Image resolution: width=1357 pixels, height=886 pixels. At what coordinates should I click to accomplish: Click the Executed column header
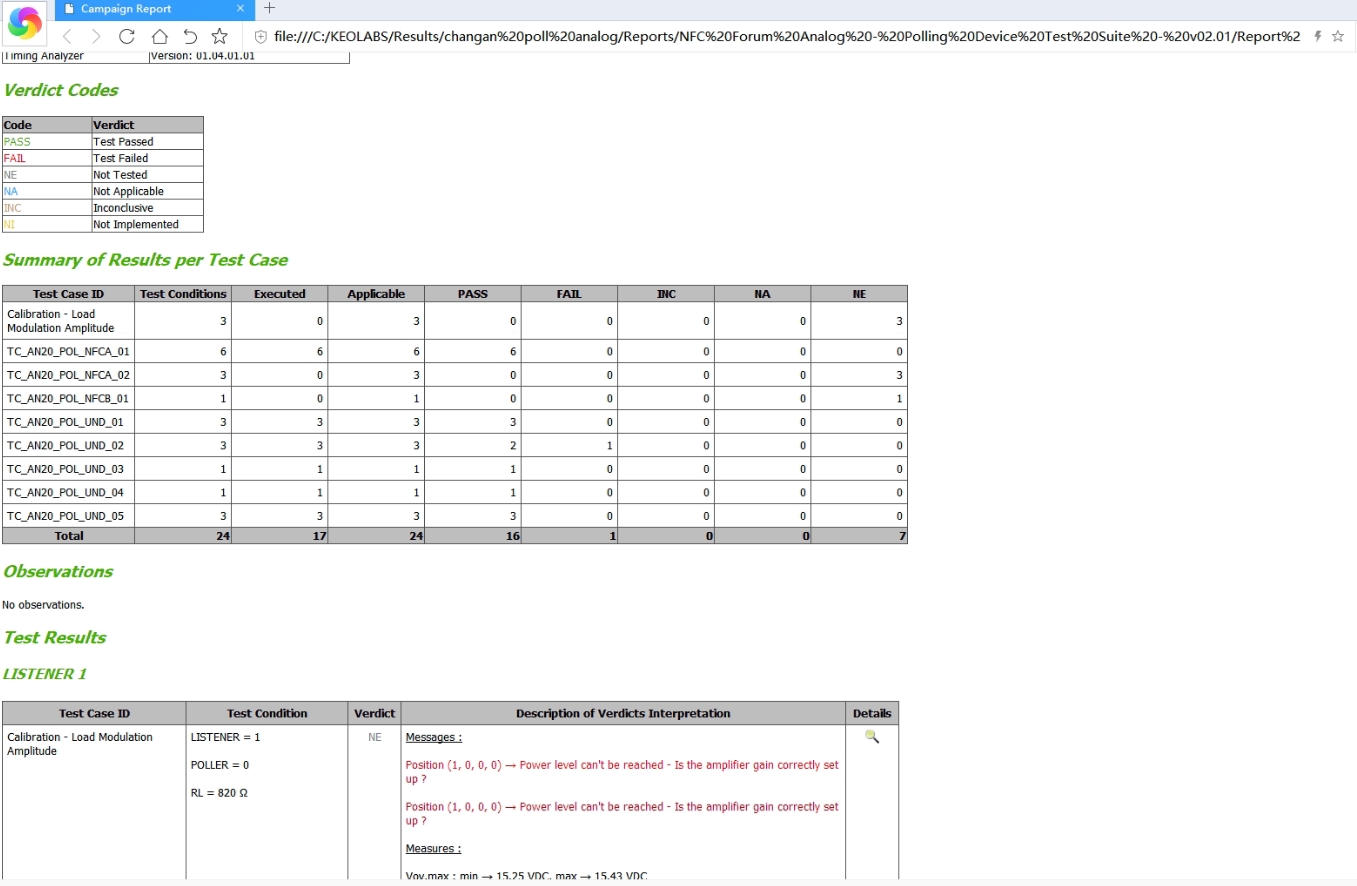pos(279,294)
